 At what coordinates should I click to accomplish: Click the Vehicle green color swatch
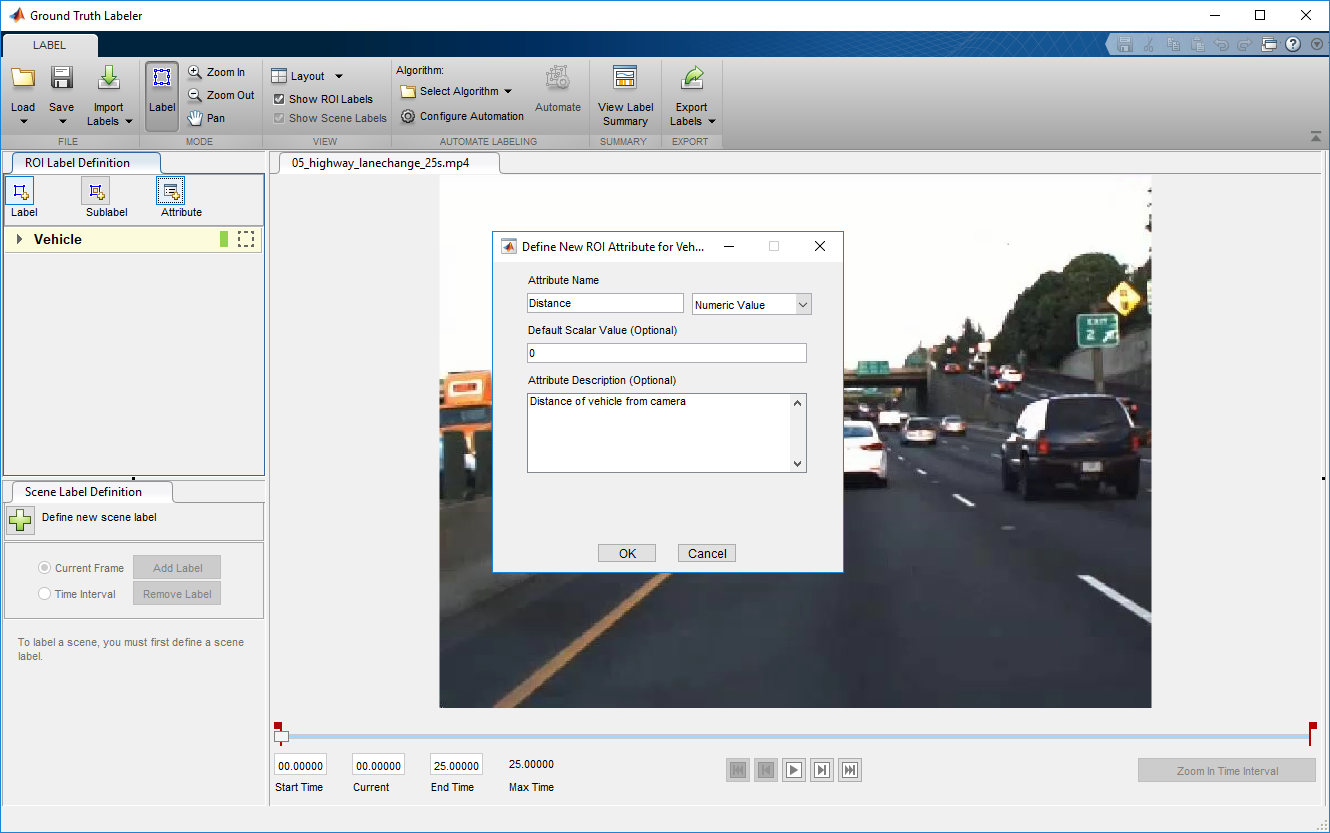click(x=224, y=239)
